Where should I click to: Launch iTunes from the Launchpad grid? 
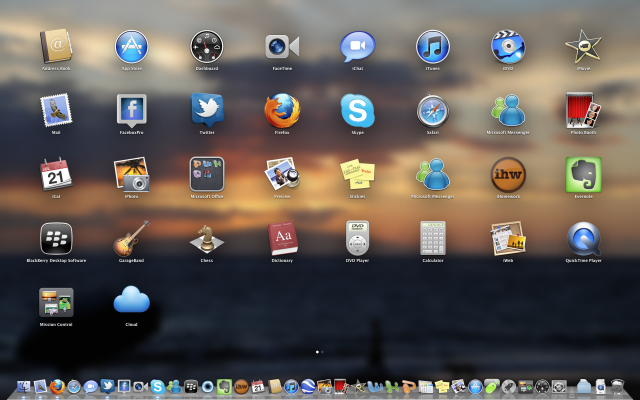point(433,47)
